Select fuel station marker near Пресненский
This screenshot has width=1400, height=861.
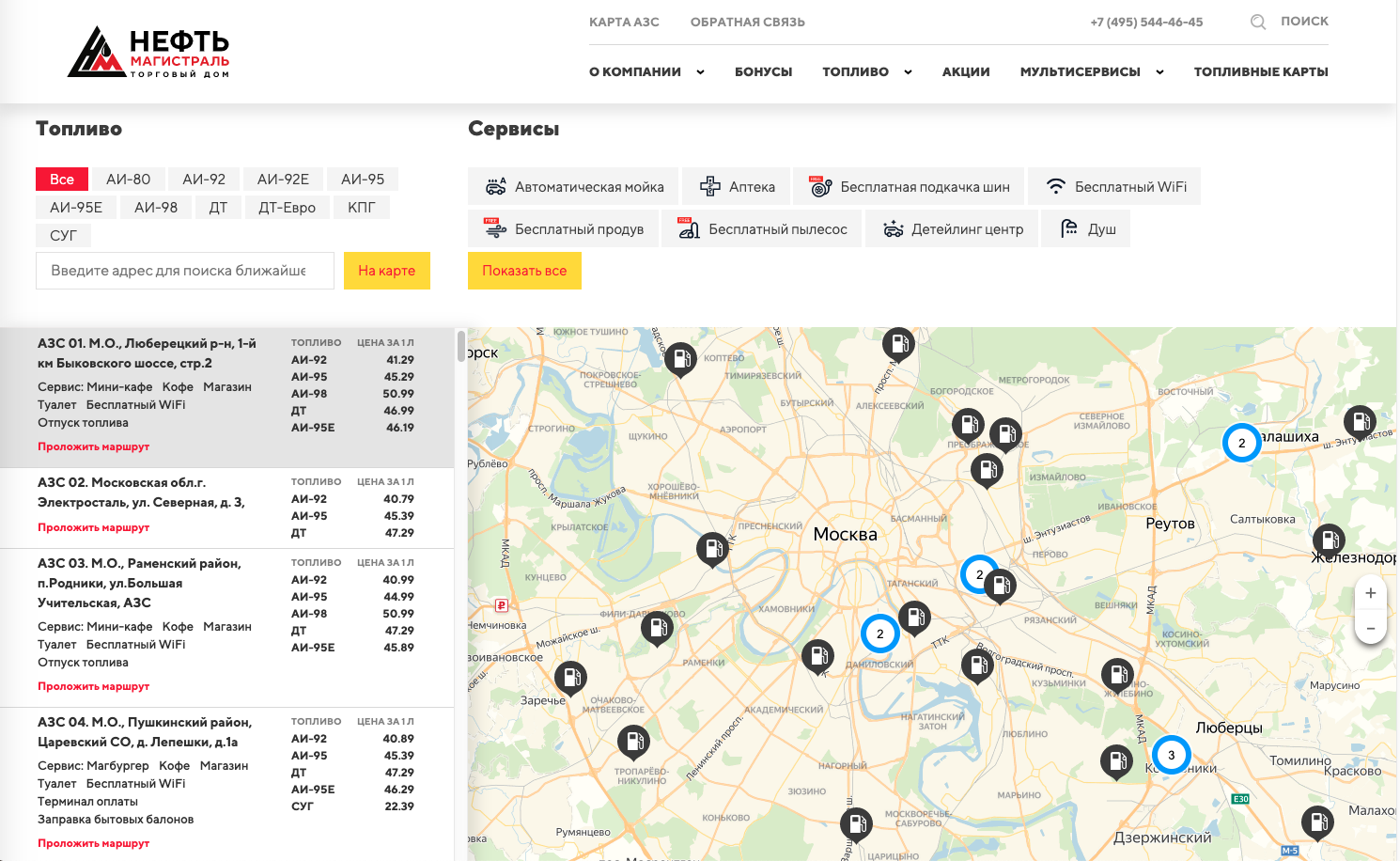click(712, 549)
